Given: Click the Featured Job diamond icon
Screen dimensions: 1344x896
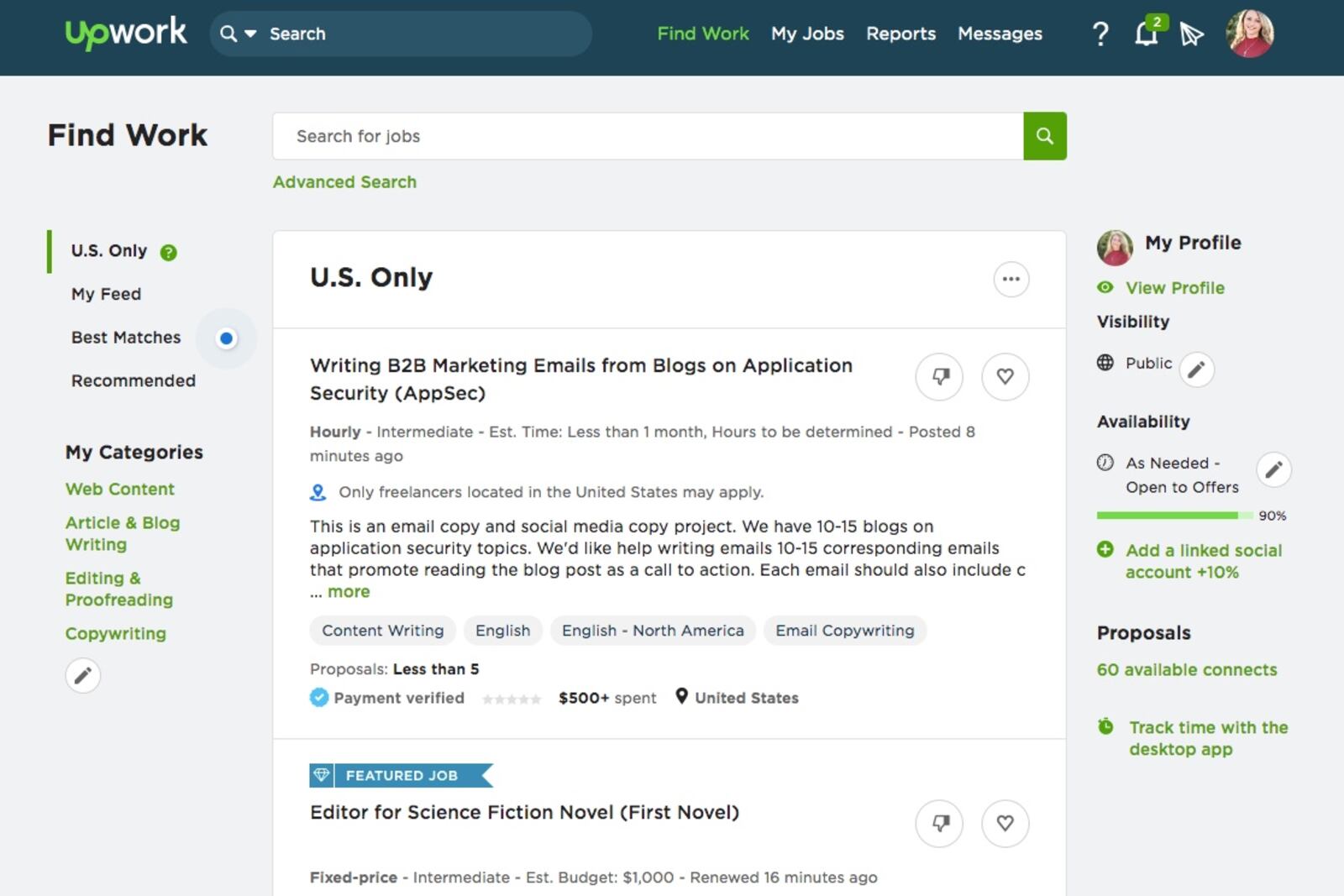Looking at the screenshot, I should 322,775.
